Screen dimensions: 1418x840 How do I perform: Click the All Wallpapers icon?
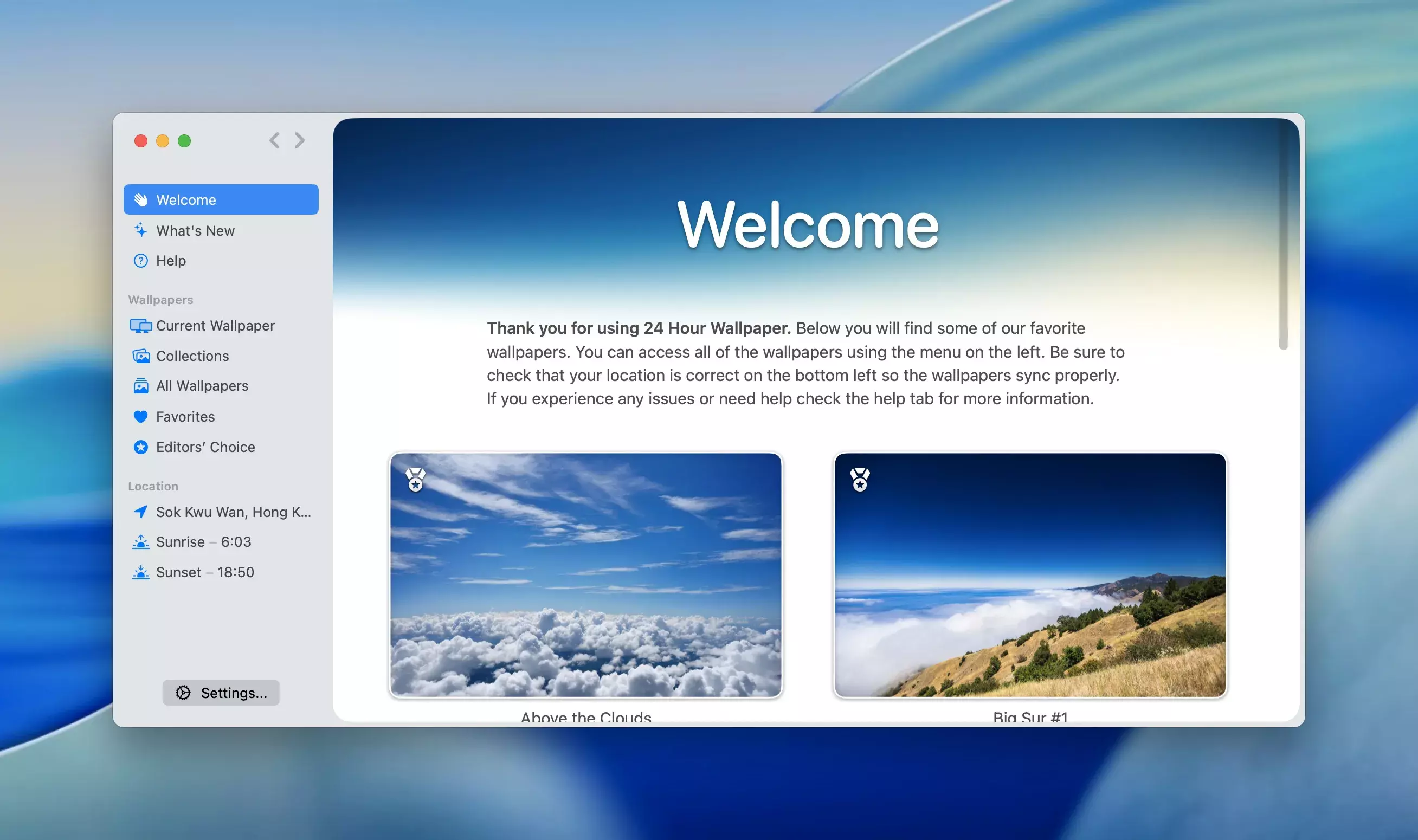pyautogui.click(x=140, y=386)
